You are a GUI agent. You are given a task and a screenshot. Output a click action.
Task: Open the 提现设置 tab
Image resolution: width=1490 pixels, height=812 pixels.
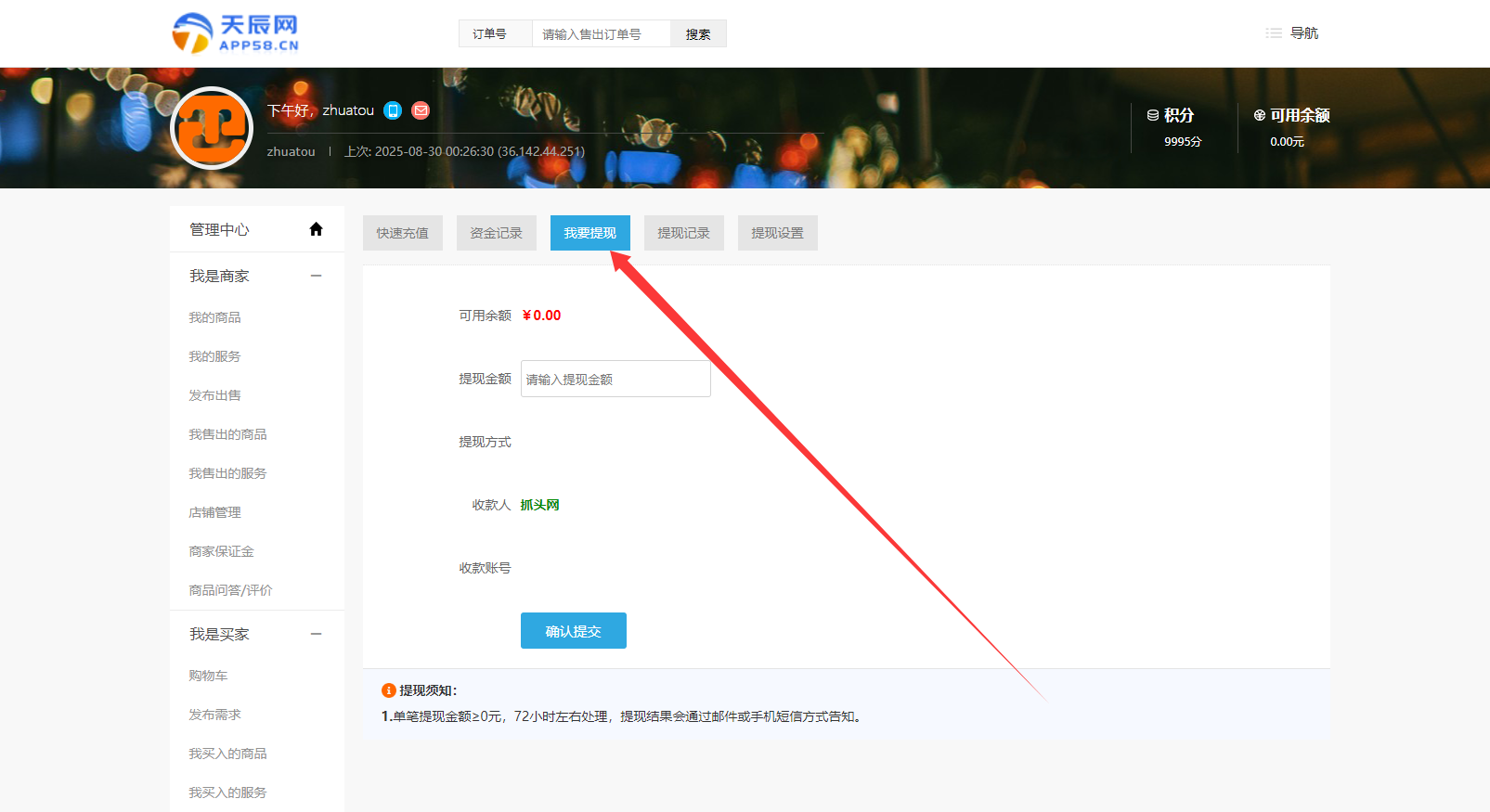(777, 233)
